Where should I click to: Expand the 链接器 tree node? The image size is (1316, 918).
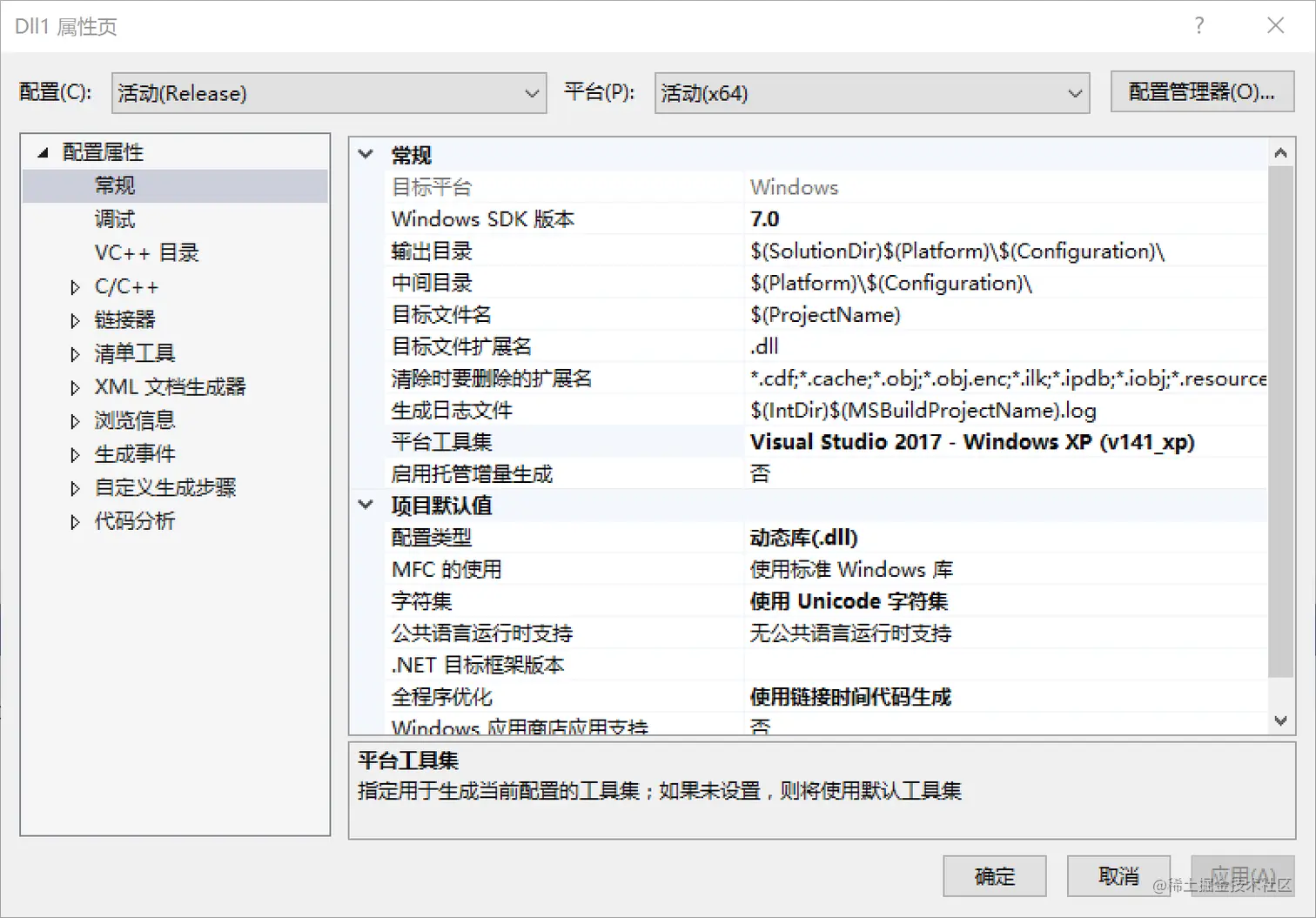tap(75, 319)
